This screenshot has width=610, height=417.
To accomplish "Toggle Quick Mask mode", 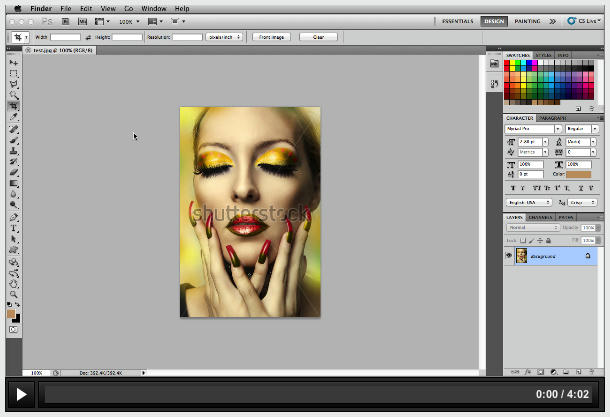I will pos(14,329).
